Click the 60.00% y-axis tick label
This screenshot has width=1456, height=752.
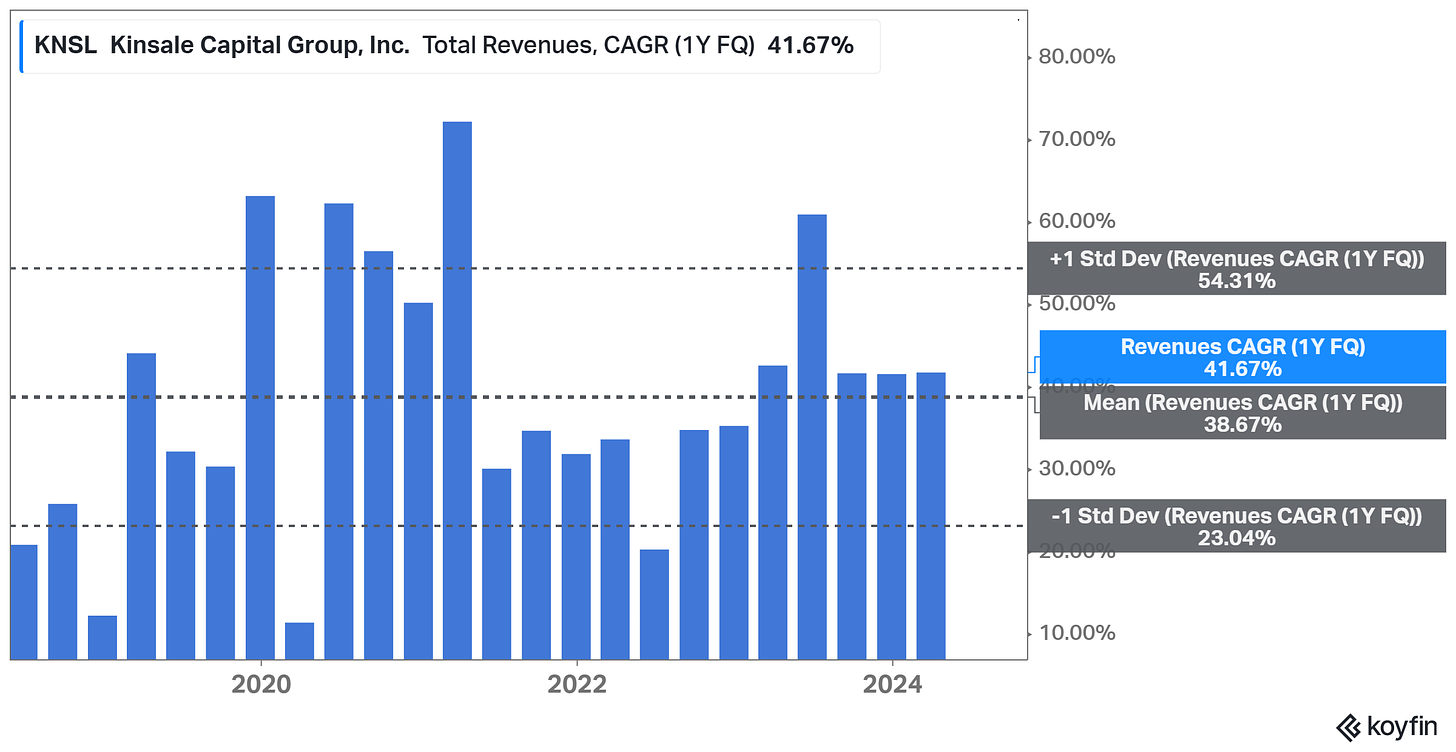coord(1077,221)
